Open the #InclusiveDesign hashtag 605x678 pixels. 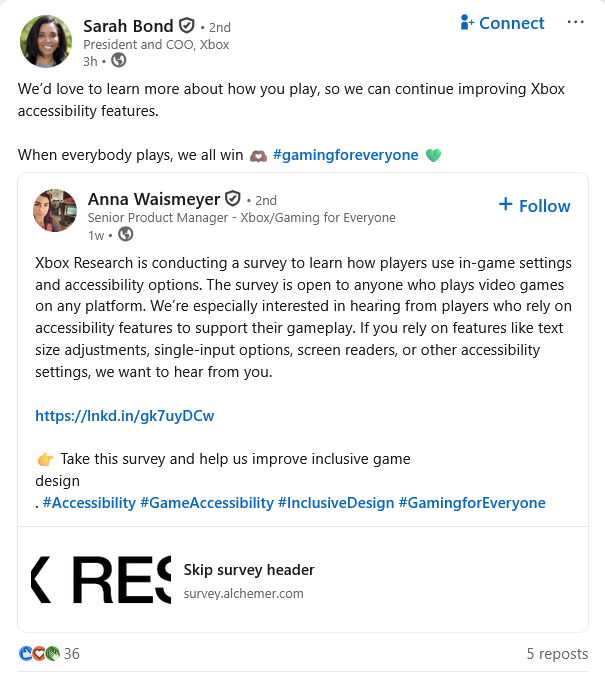coord(336,503)
